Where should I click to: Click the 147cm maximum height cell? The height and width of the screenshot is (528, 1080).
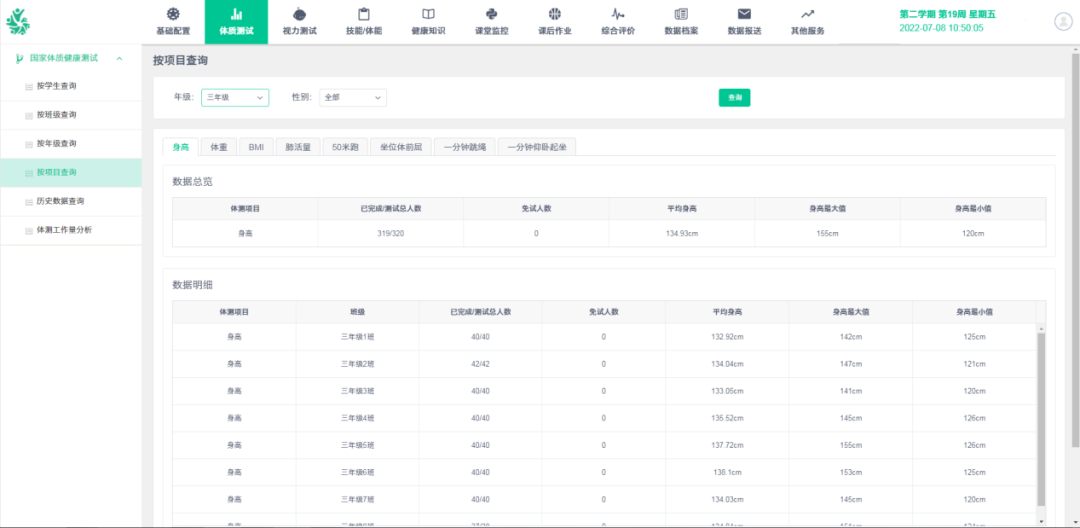coord(851,364)
